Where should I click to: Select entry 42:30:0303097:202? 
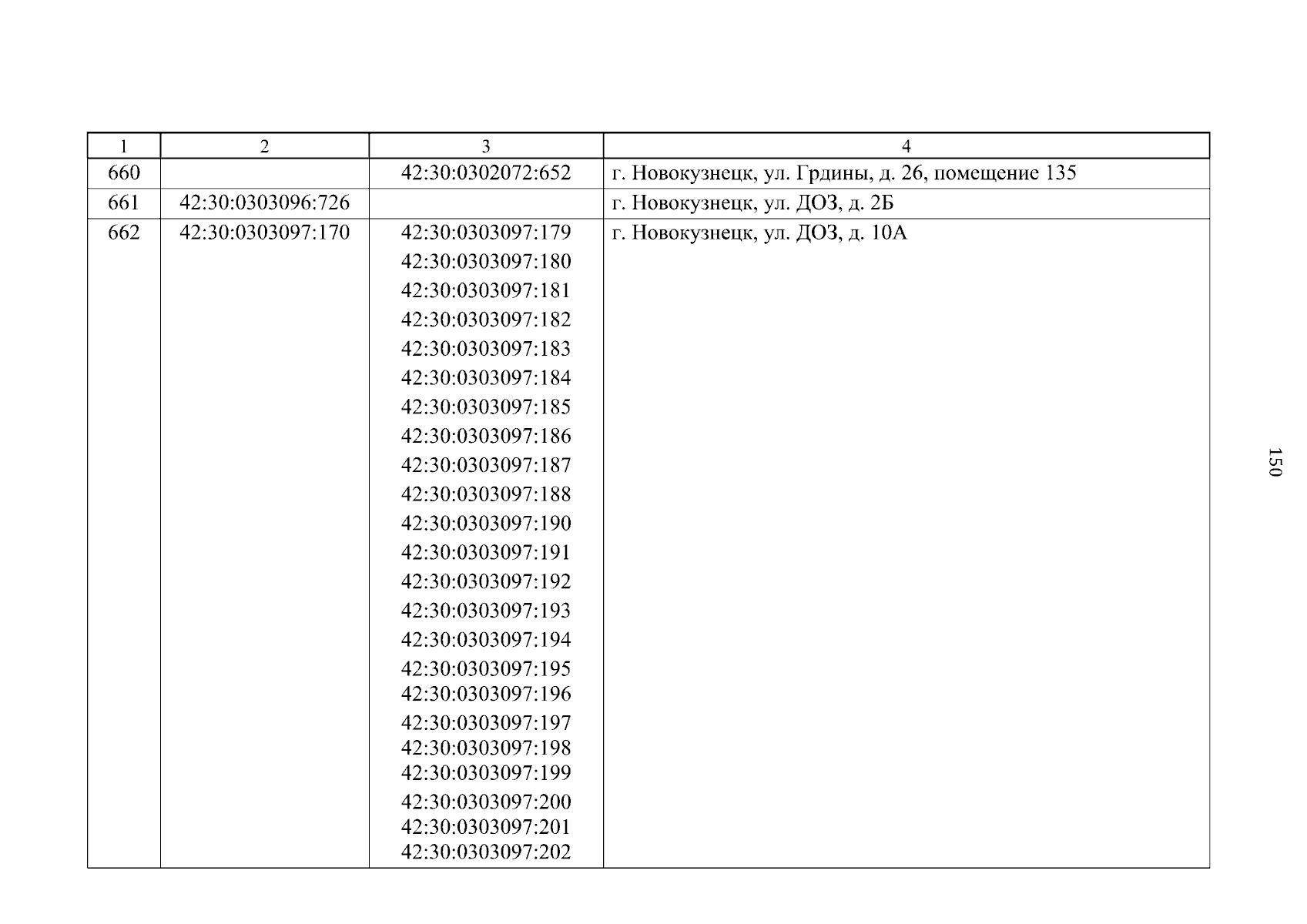tap(486, 852)
